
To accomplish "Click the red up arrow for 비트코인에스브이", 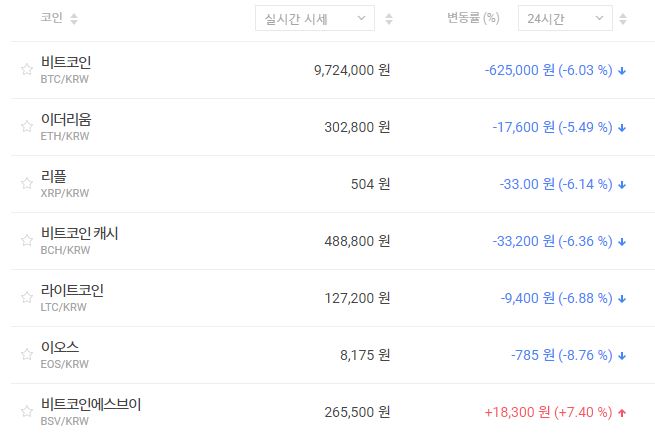I will click(623, 412).
